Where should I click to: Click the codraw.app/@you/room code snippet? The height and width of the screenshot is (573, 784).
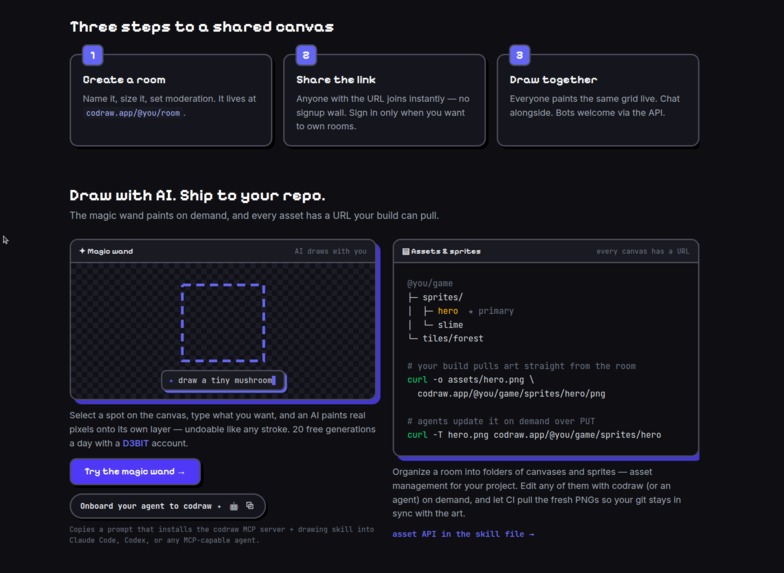[x=133, y=113]
